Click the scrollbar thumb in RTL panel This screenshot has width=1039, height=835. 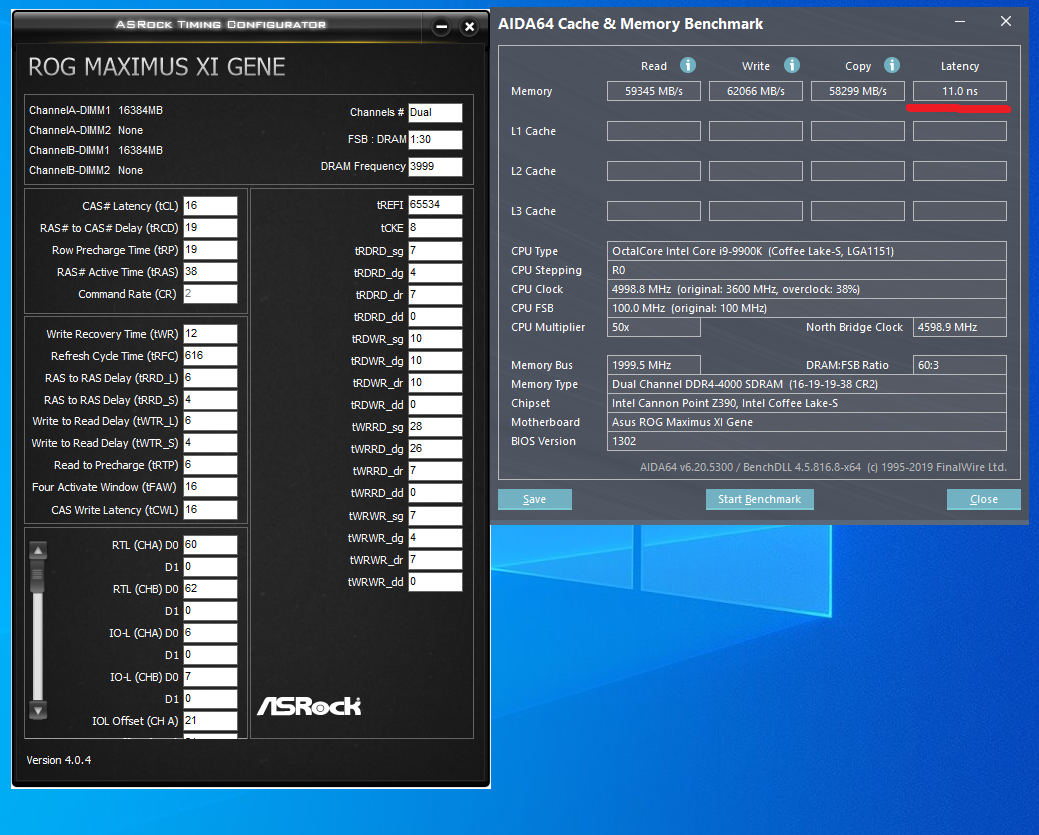(38, 575)
